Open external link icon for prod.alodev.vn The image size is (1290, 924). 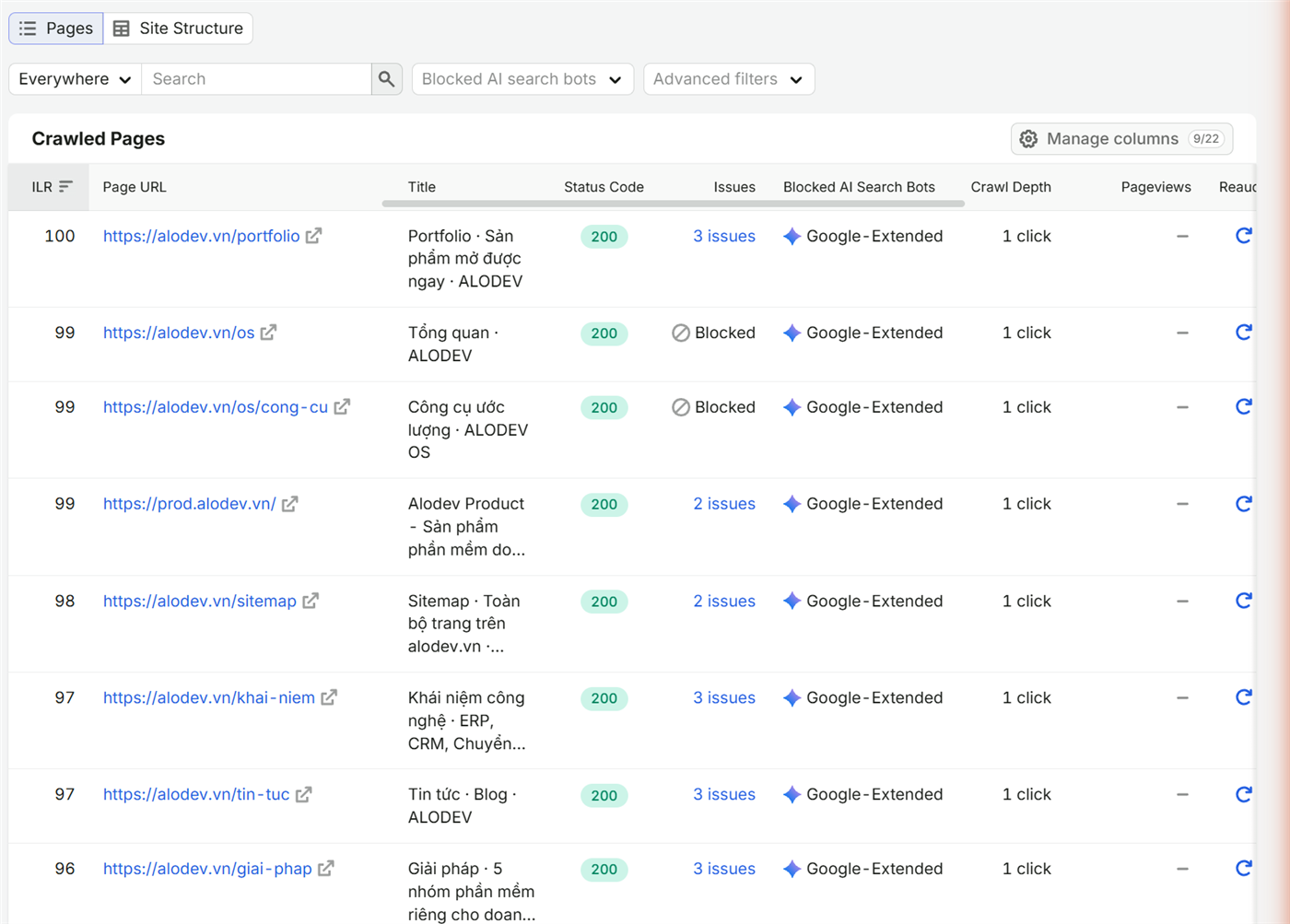click(289, 504)
